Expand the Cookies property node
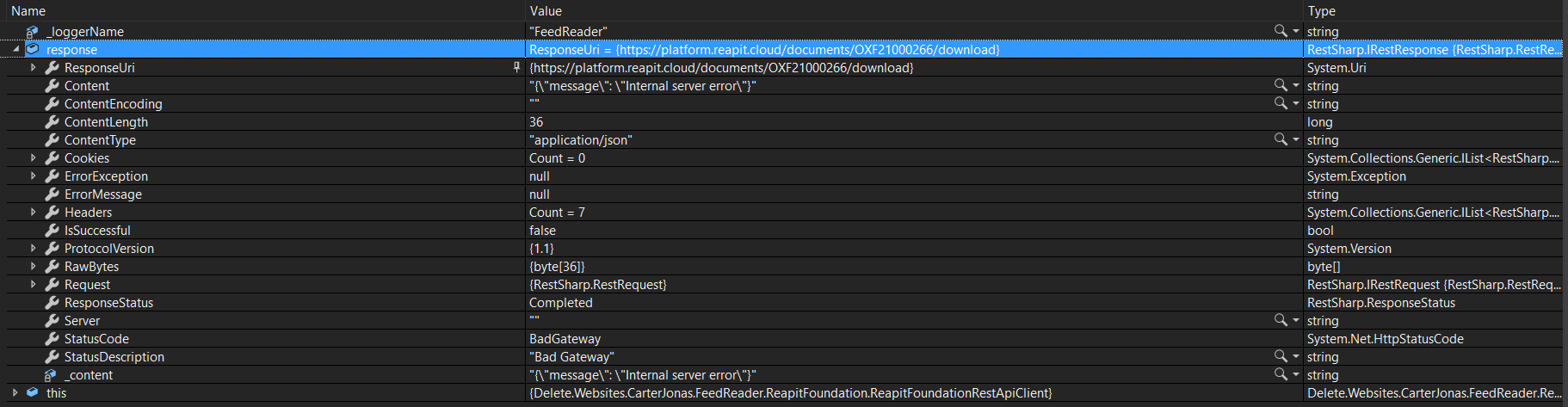Viewport: 1568px width, 407px height. point(33,157)
